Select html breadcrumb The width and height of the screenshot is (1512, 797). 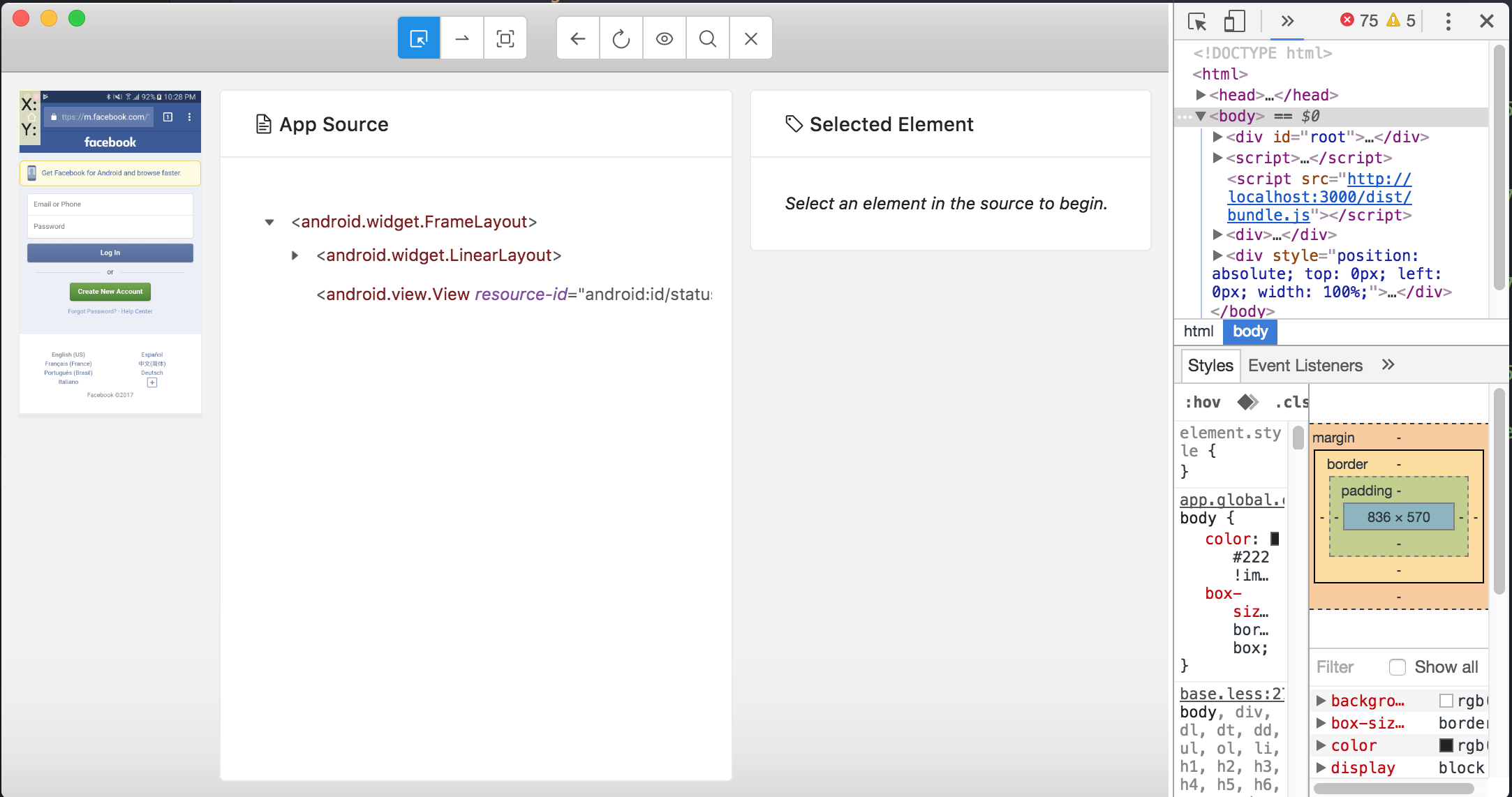coord(1199,332)
